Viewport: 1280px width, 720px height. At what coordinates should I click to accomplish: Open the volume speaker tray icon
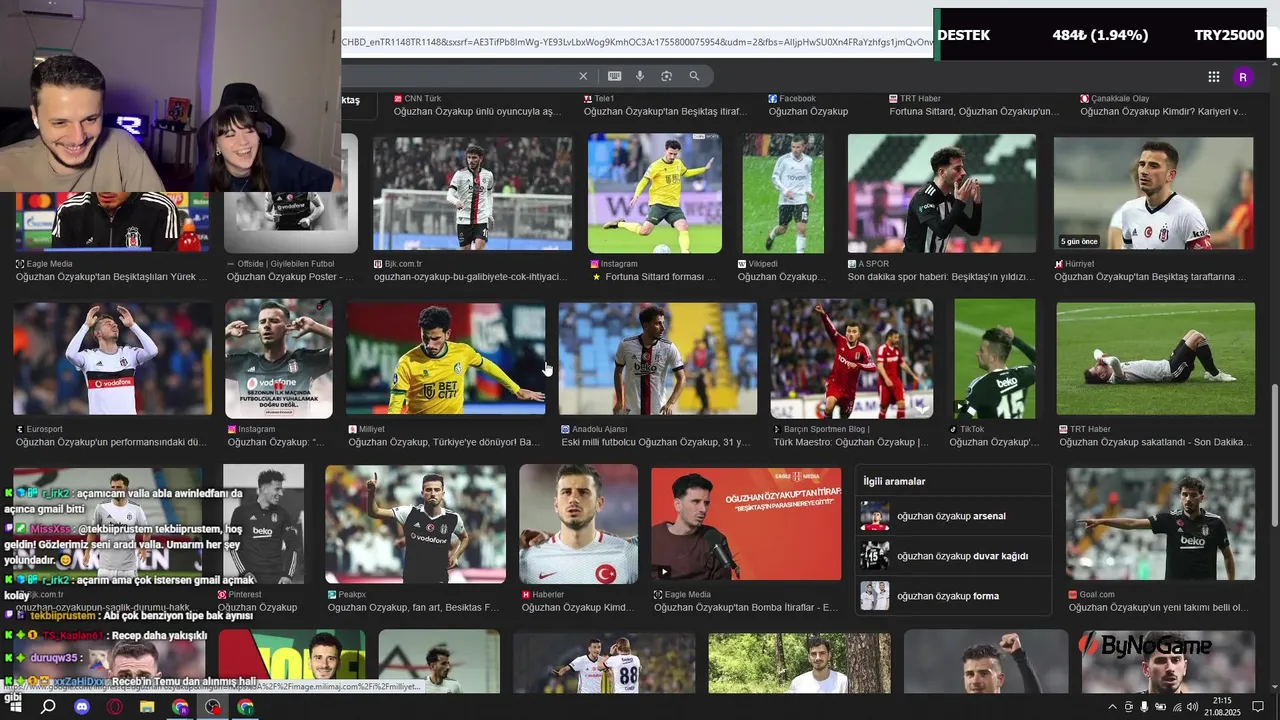point(1192,707)
